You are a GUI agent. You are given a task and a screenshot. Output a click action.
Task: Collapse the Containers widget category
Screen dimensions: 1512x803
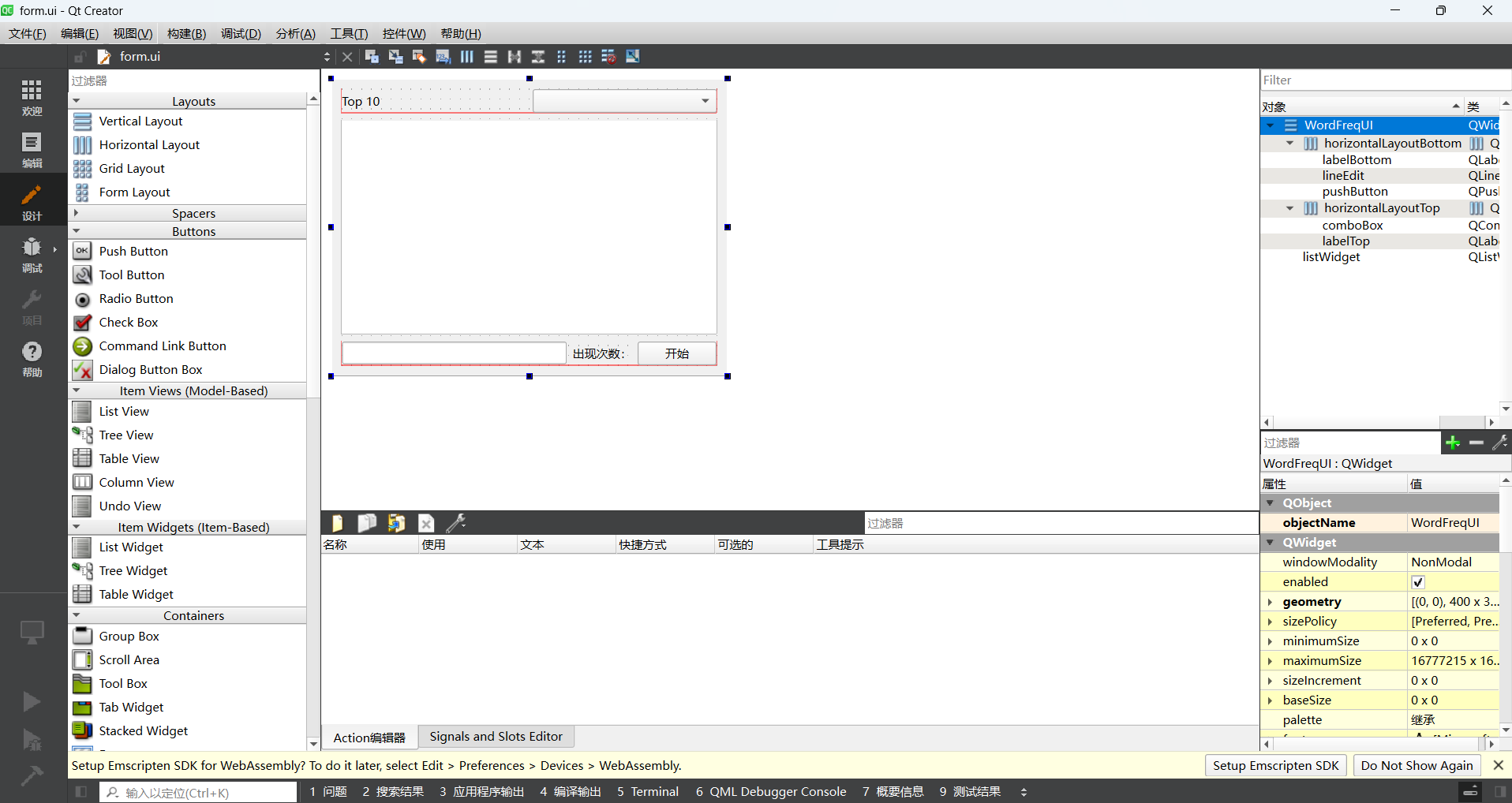tap(77, 615)
